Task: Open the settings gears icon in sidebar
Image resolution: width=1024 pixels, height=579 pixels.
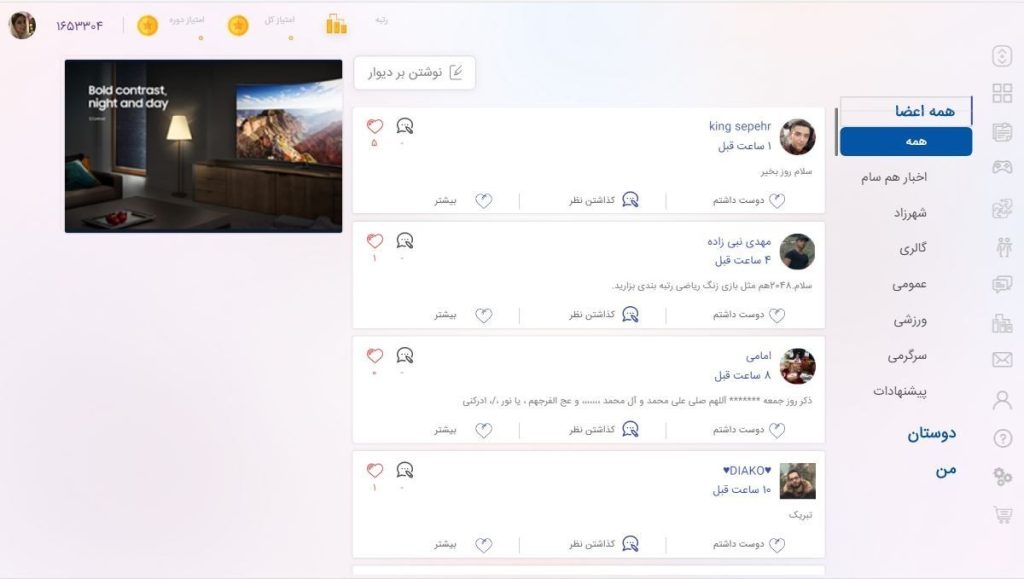Action: pos(1002,476)
